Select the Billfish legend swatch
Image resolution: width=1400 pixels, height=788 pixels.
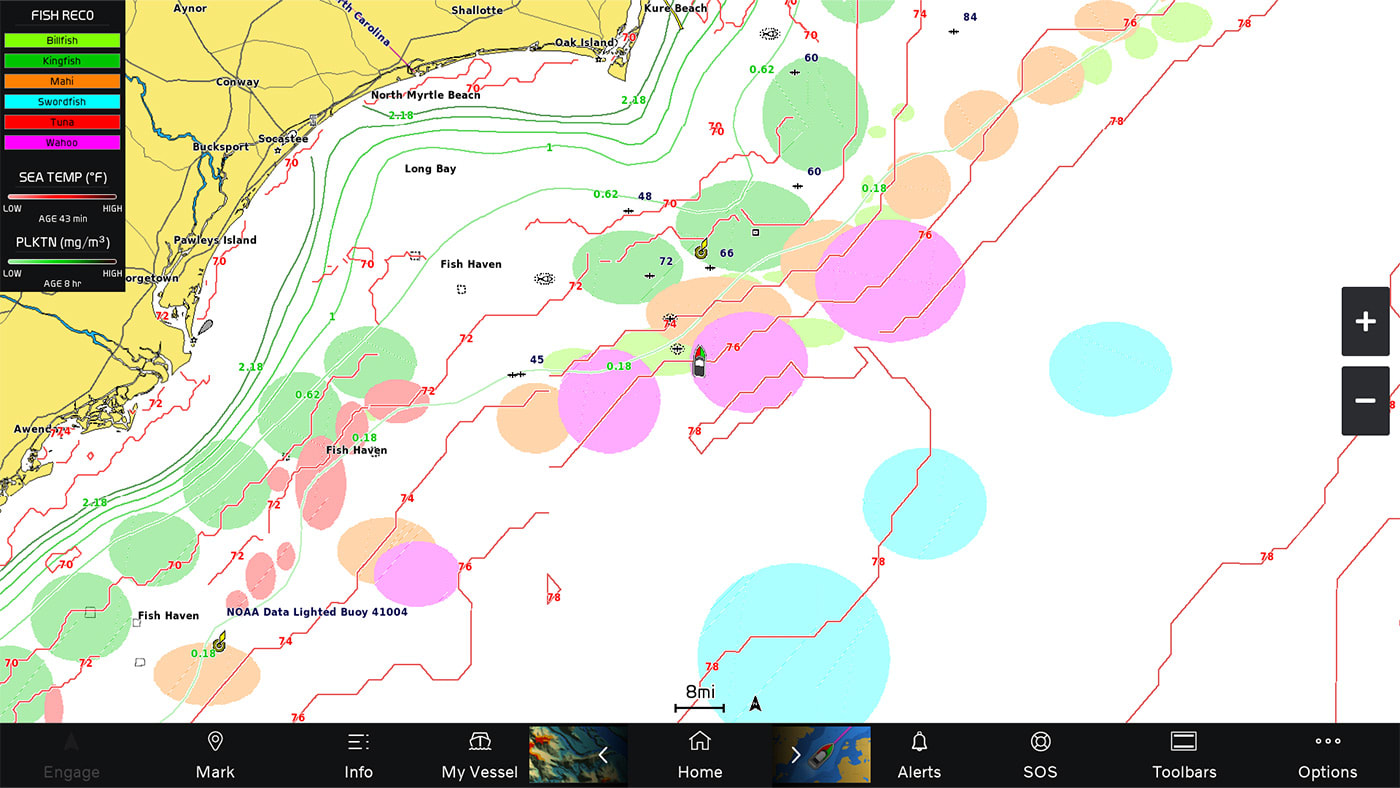pos(62,41)
